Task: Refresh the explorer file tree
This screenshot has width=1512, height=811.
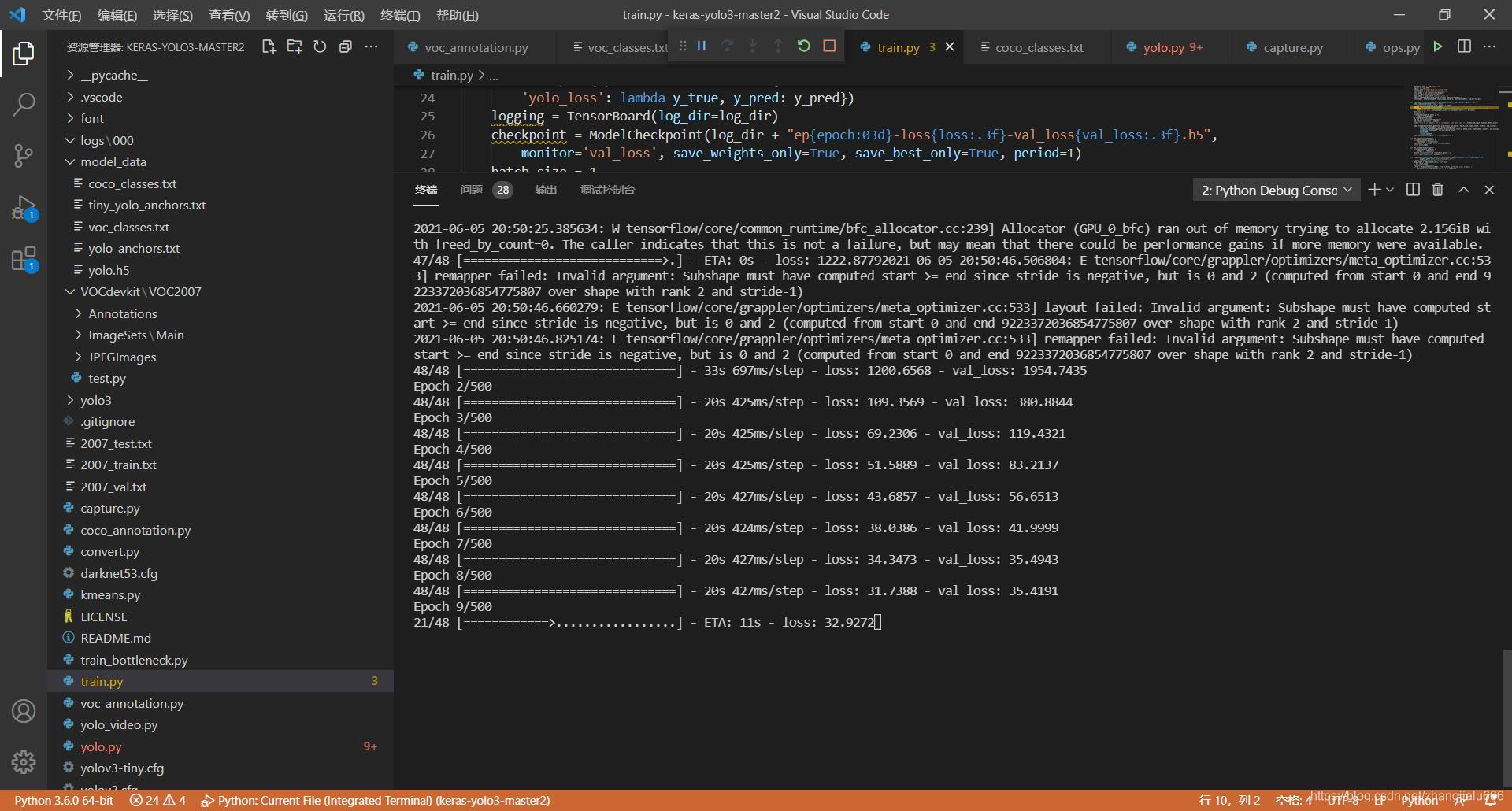Action: [x=320, y=46]
